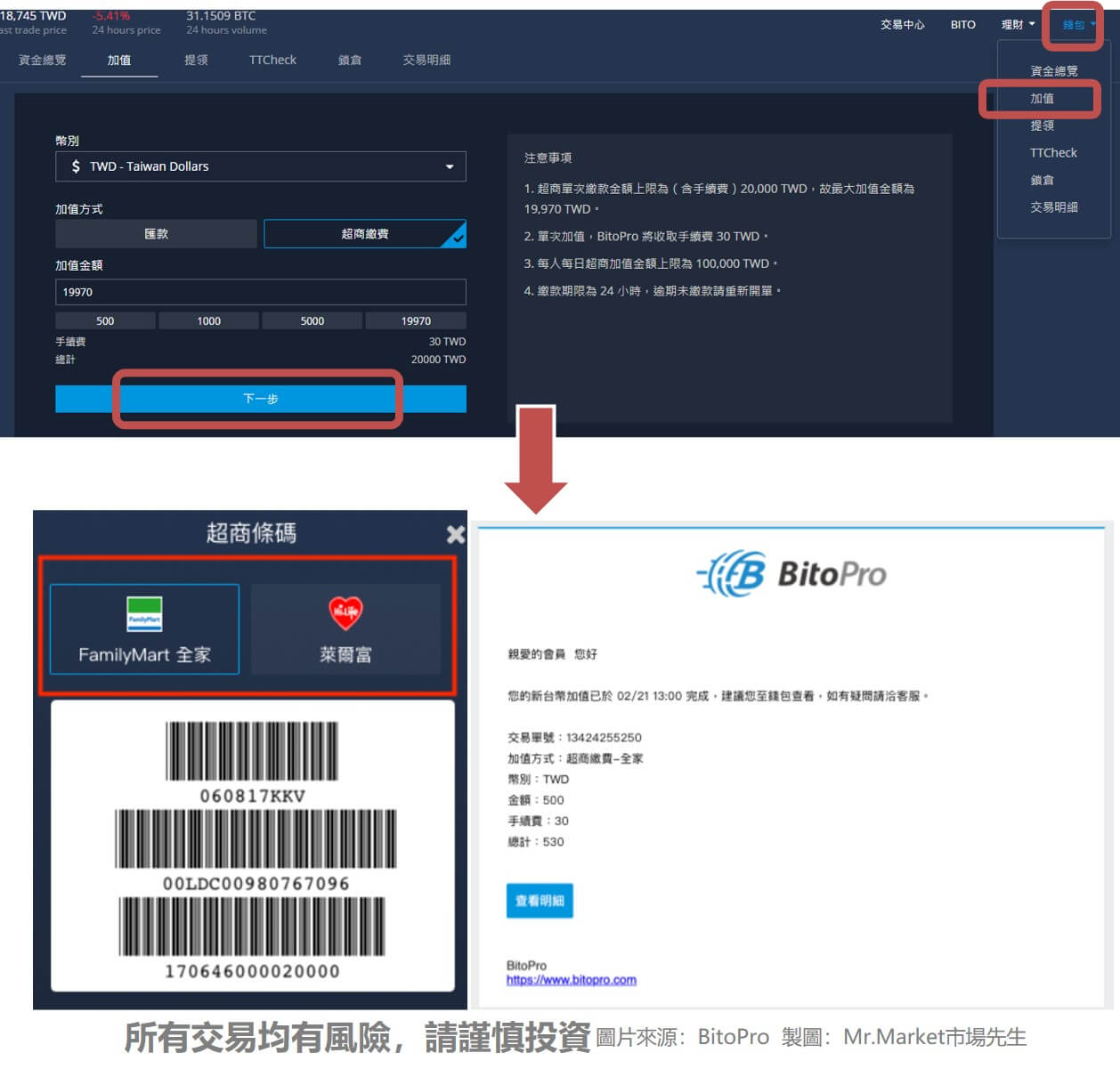The image size is (1120, 1077).
Task: Switch to the 資金總覽 tab
Action: coord(42,60)
